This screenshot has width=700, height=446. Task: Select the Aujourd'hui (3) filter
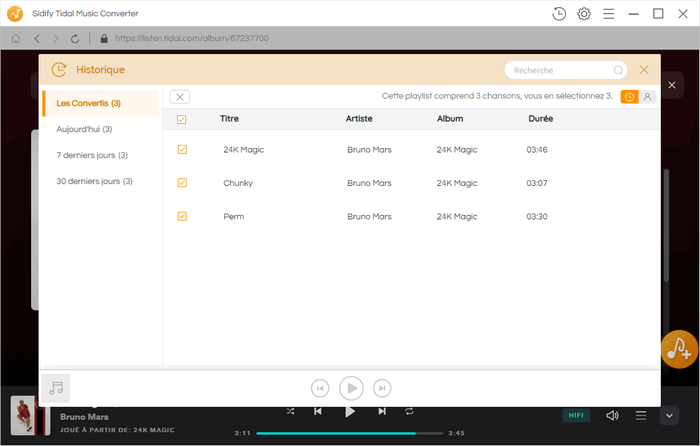pos(84,129)
